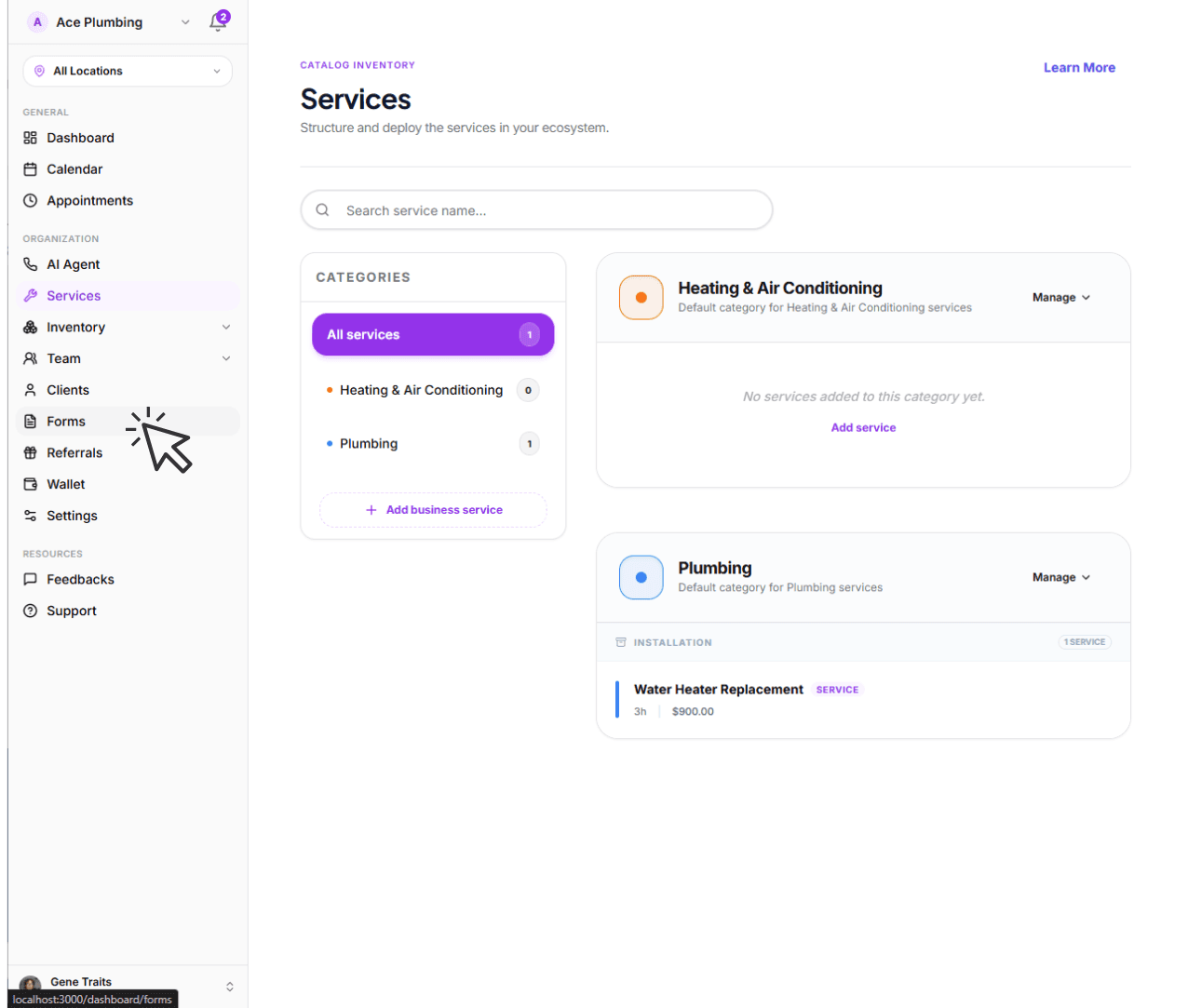Select Plumbing in the categories list
The image size is (1188, 1008).
click(x=369, y=444)
